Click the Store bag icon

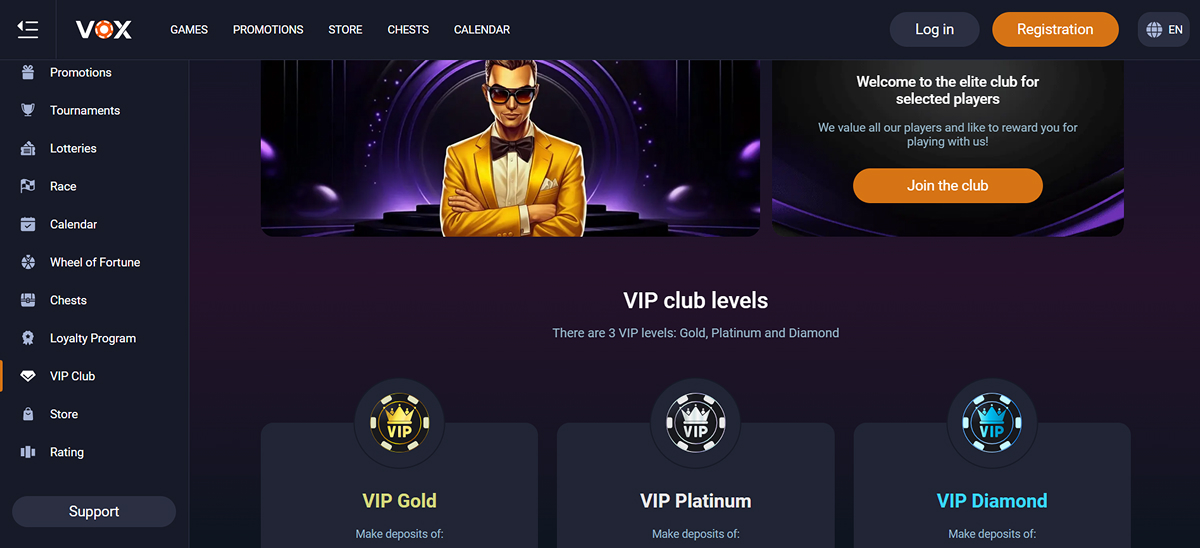(x=28, y=414)
